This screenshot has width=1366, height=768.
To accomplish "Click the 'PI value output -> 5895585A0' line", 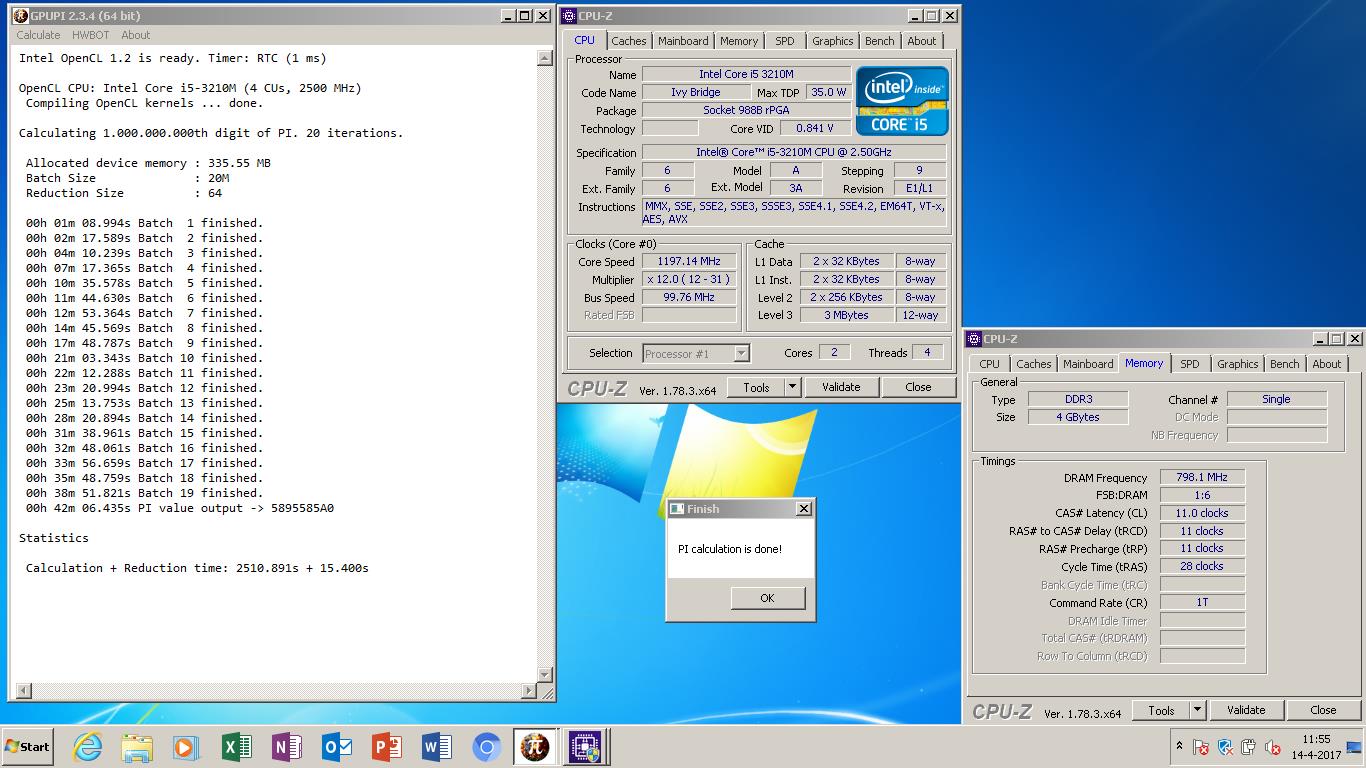I will coord(180,508).
